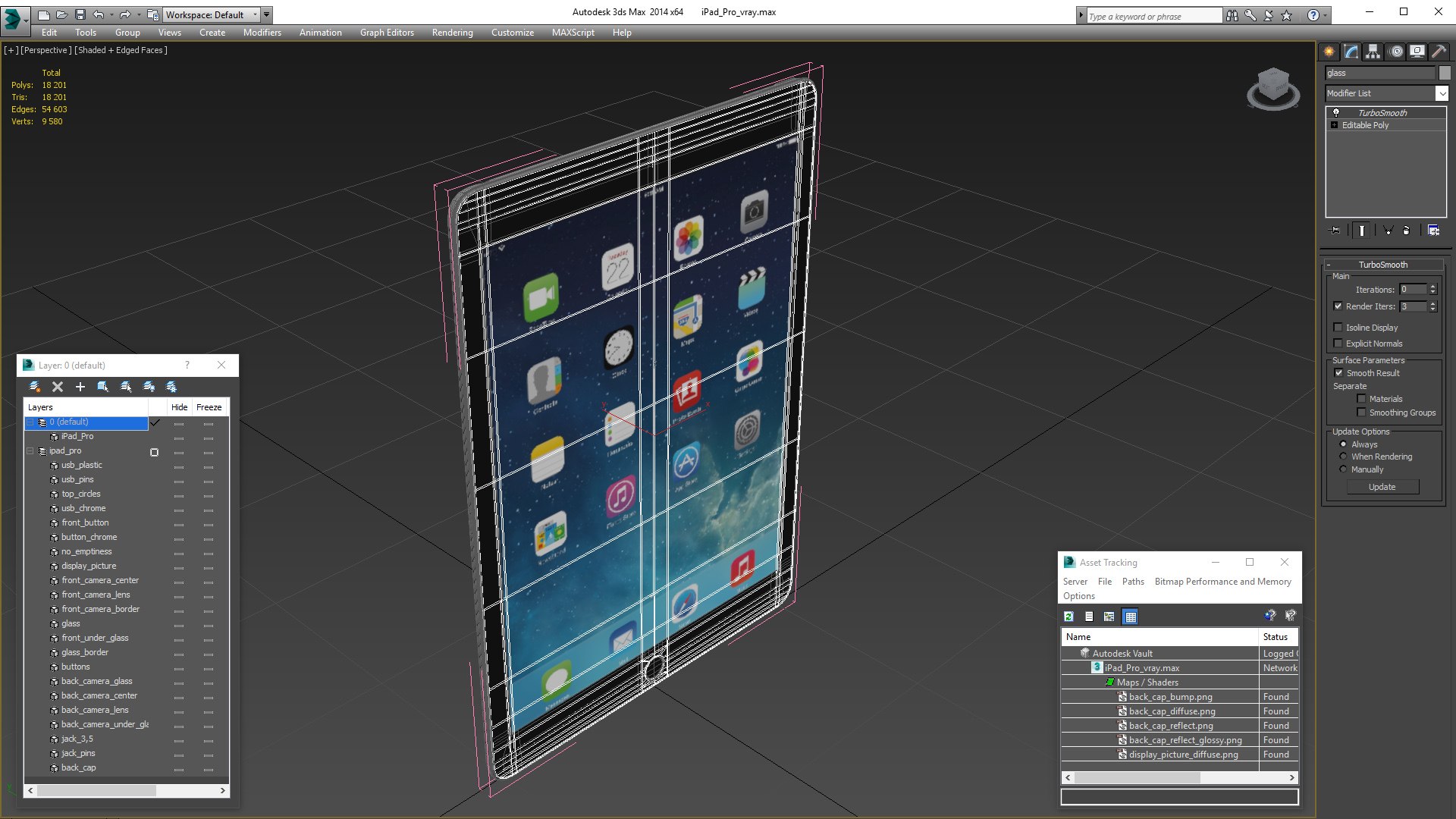Switch to the Hierarchy command panel

[x=1373, y=52]
